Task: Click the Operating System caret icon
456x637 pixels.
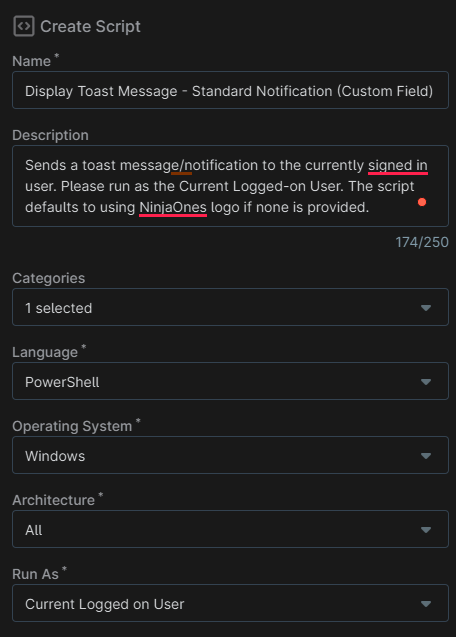Action: pyautogui.click(x=426, y=456)
